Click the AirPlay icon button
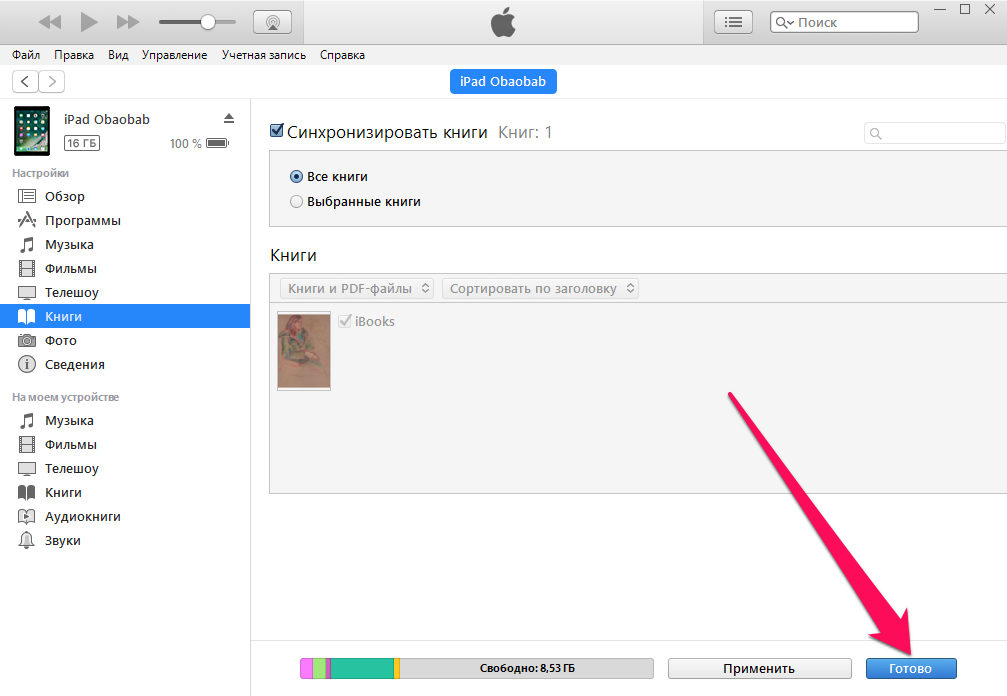The width and height of the screenshot is (1007, 696). pyautogui.click(x=273, y=22)
